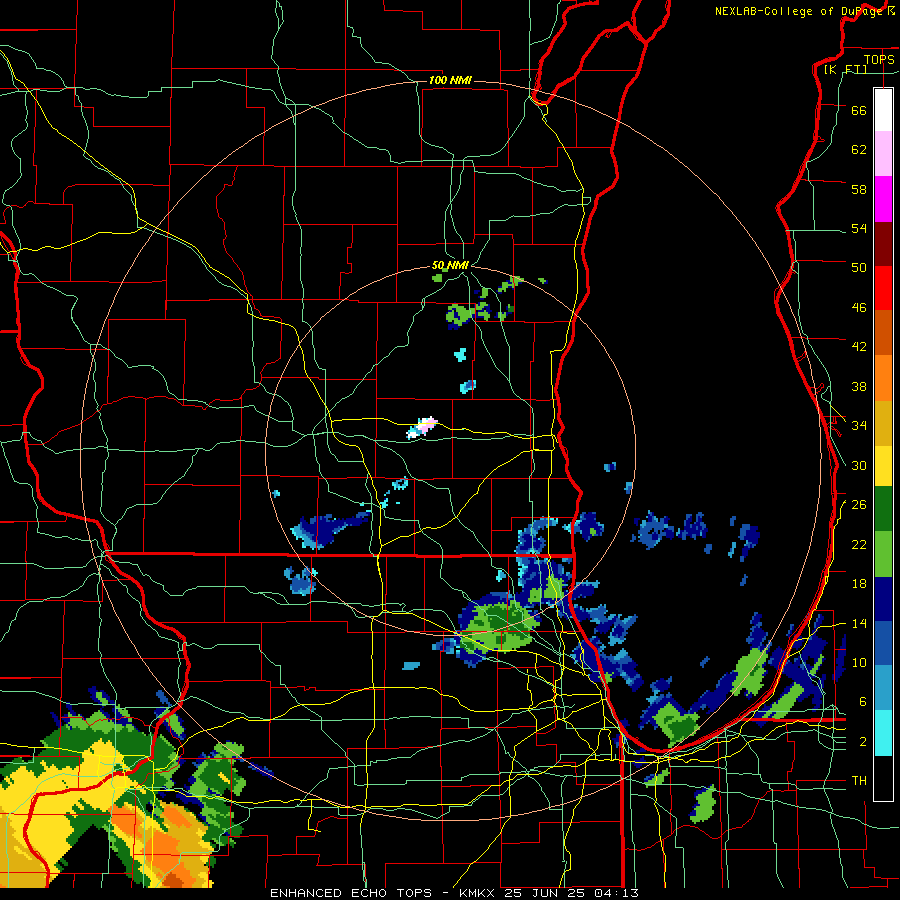Image resolution: width=900 pixels, height=900 pixels.
Task: Click the K FT units label
Action: 845,70
